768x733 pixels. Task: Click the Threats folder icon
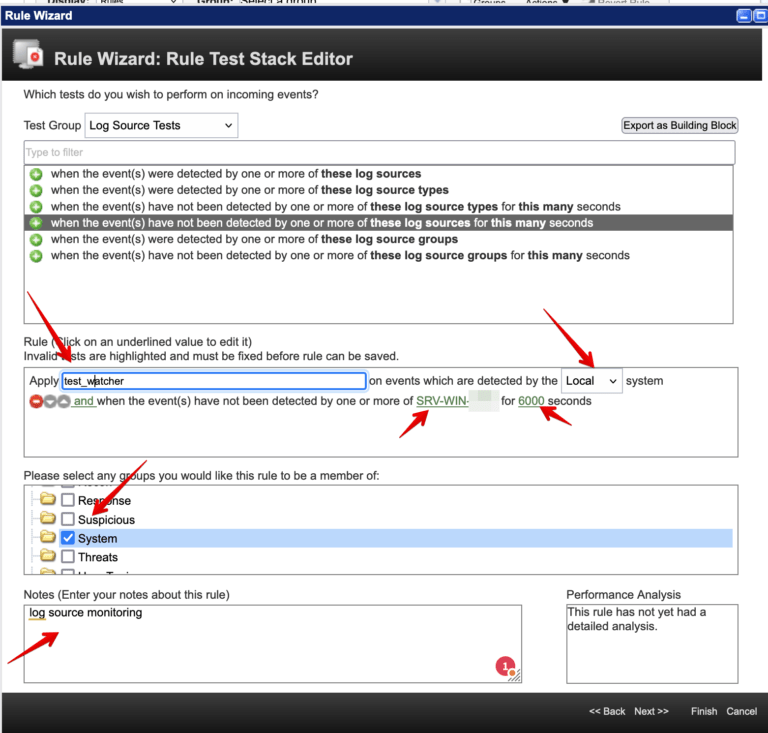(48, 555)
